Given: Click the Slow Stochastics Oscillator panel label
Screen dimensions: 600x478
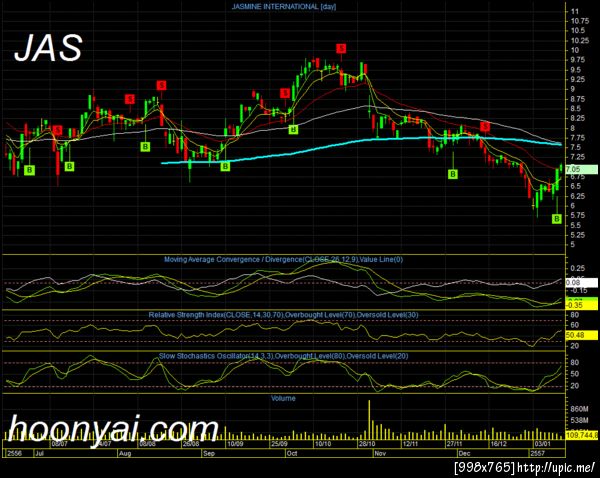Looking at the screenshot, I should pos(284,356).
